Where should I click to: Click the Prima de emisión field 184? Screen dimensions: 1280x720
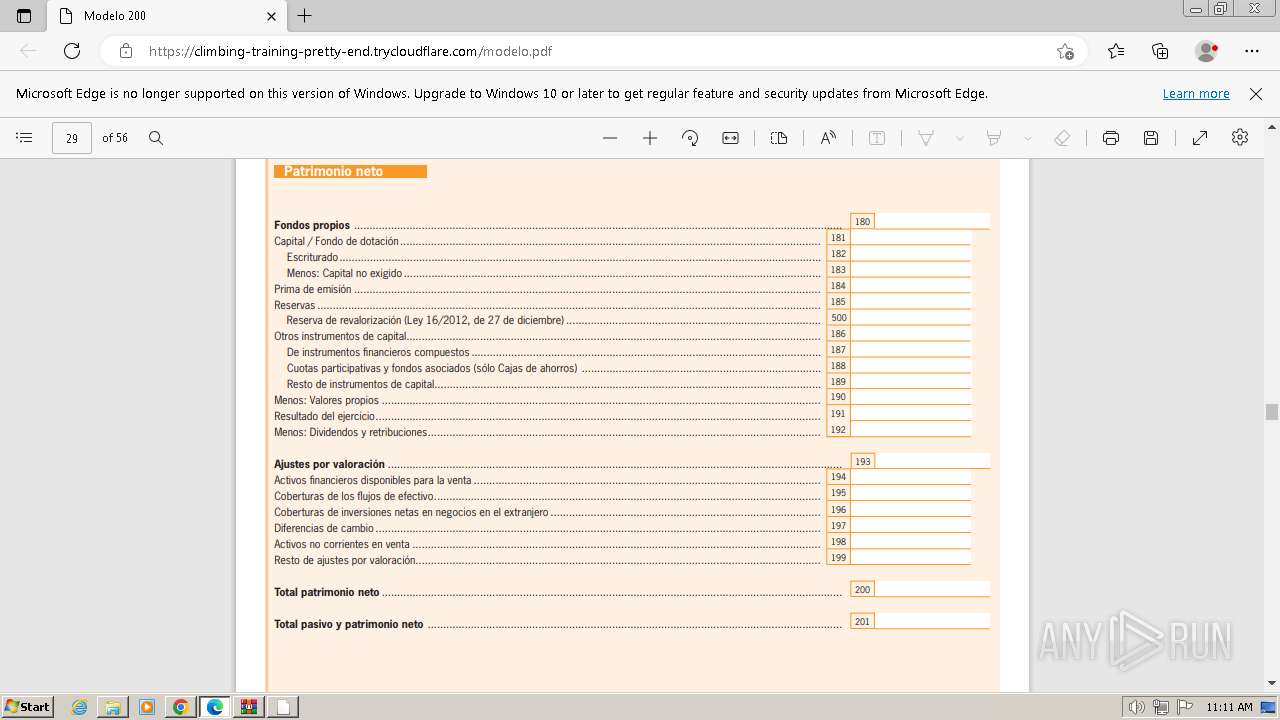point(910,286)
